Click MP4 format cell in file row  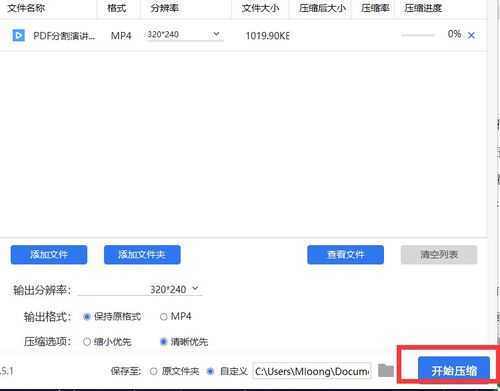tap(121, 36)
